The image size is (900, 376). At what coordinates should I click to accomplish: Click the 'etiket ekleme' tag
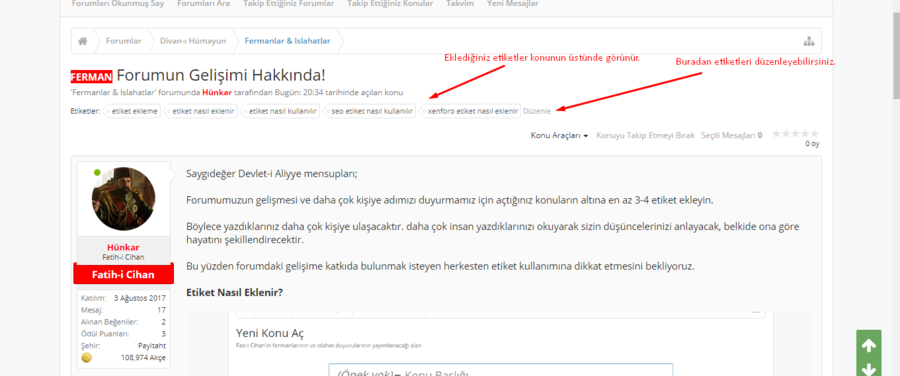133,111
